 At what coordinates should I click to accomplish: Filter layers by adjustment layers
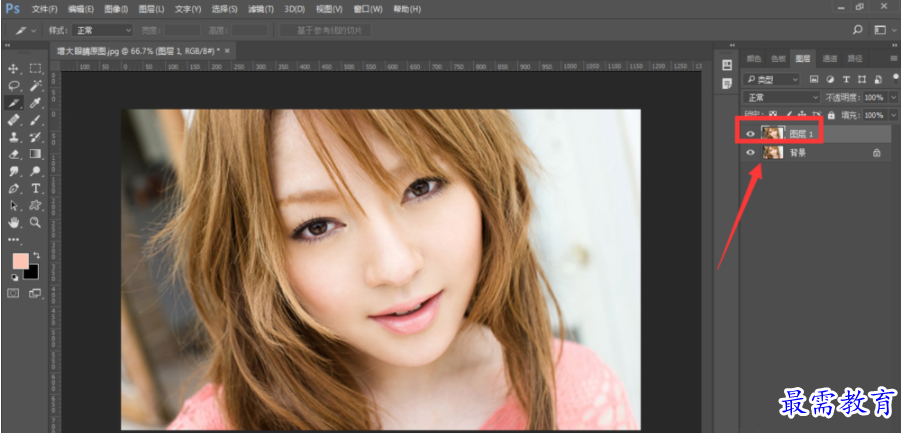coord(830,79)
